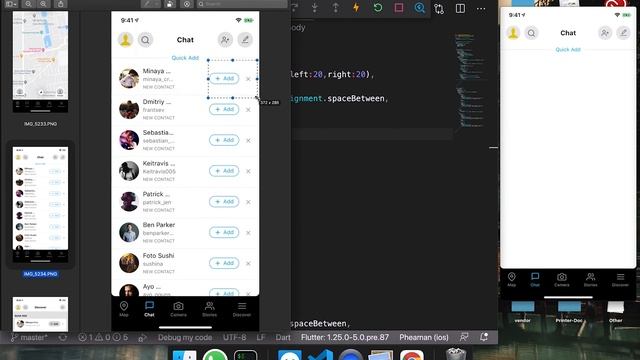Select the Dart language mode in status bar
The width and height of the screenshot is (640, 360).
(283, 338)
